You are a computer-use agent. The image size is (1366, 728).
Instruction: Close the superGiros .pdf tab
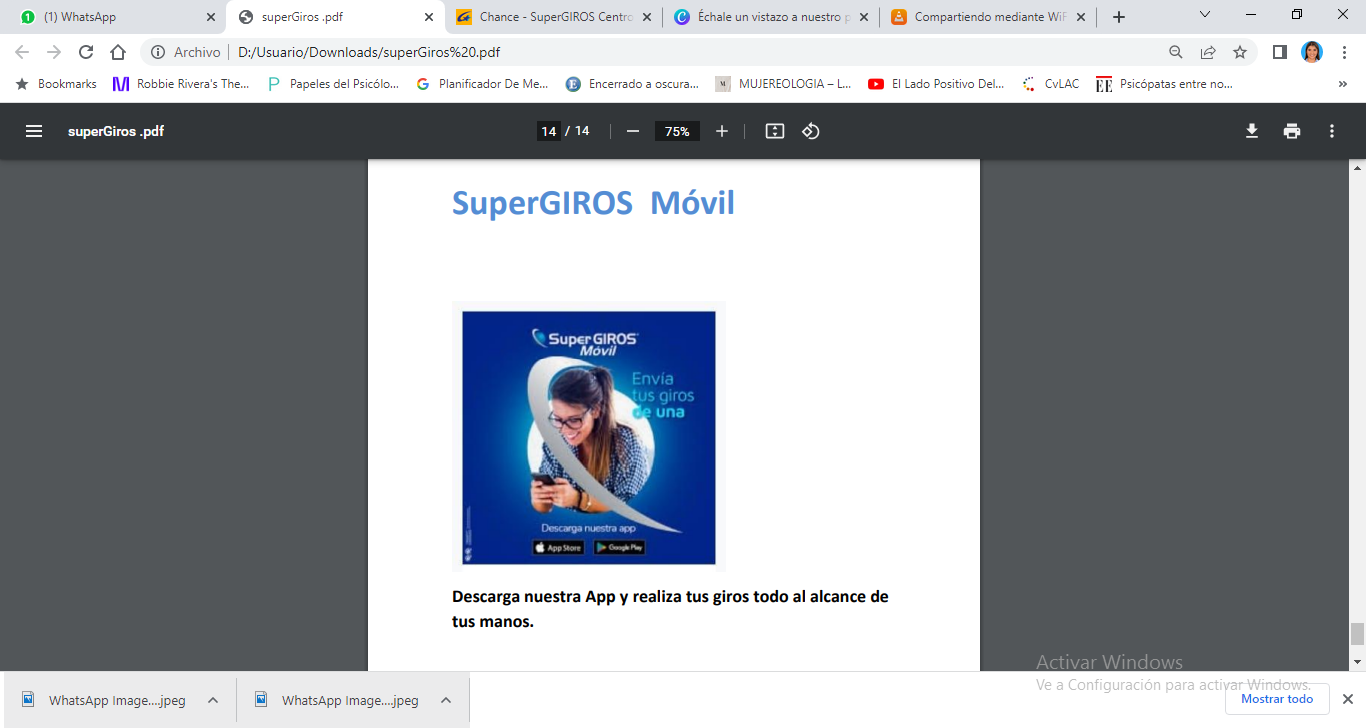[429, 17]
